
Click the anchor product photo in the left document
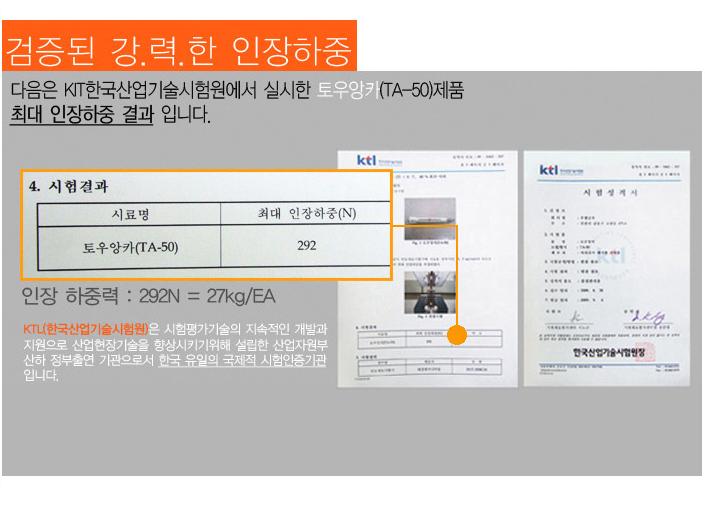(430, 219)
